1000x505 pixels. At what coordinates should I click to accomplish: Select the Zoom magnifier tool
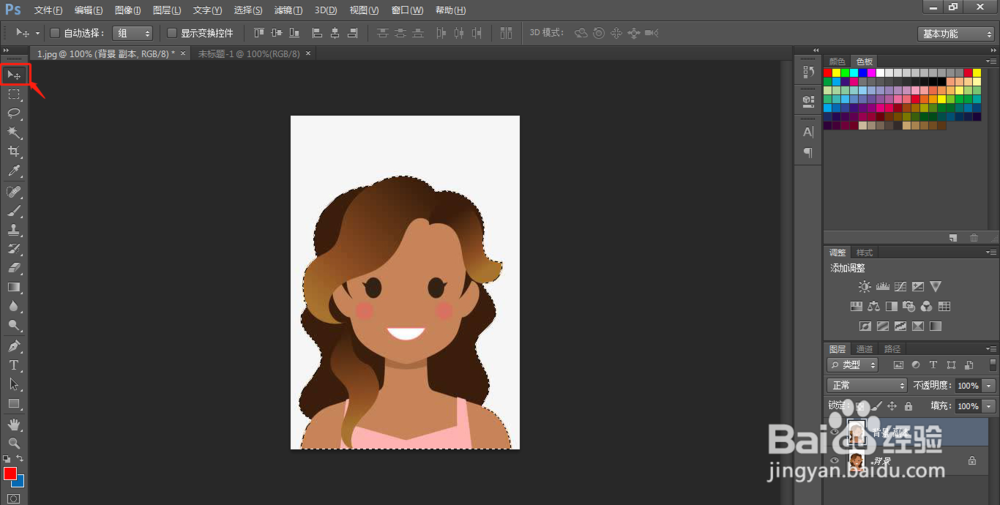[x=15, y=443]
